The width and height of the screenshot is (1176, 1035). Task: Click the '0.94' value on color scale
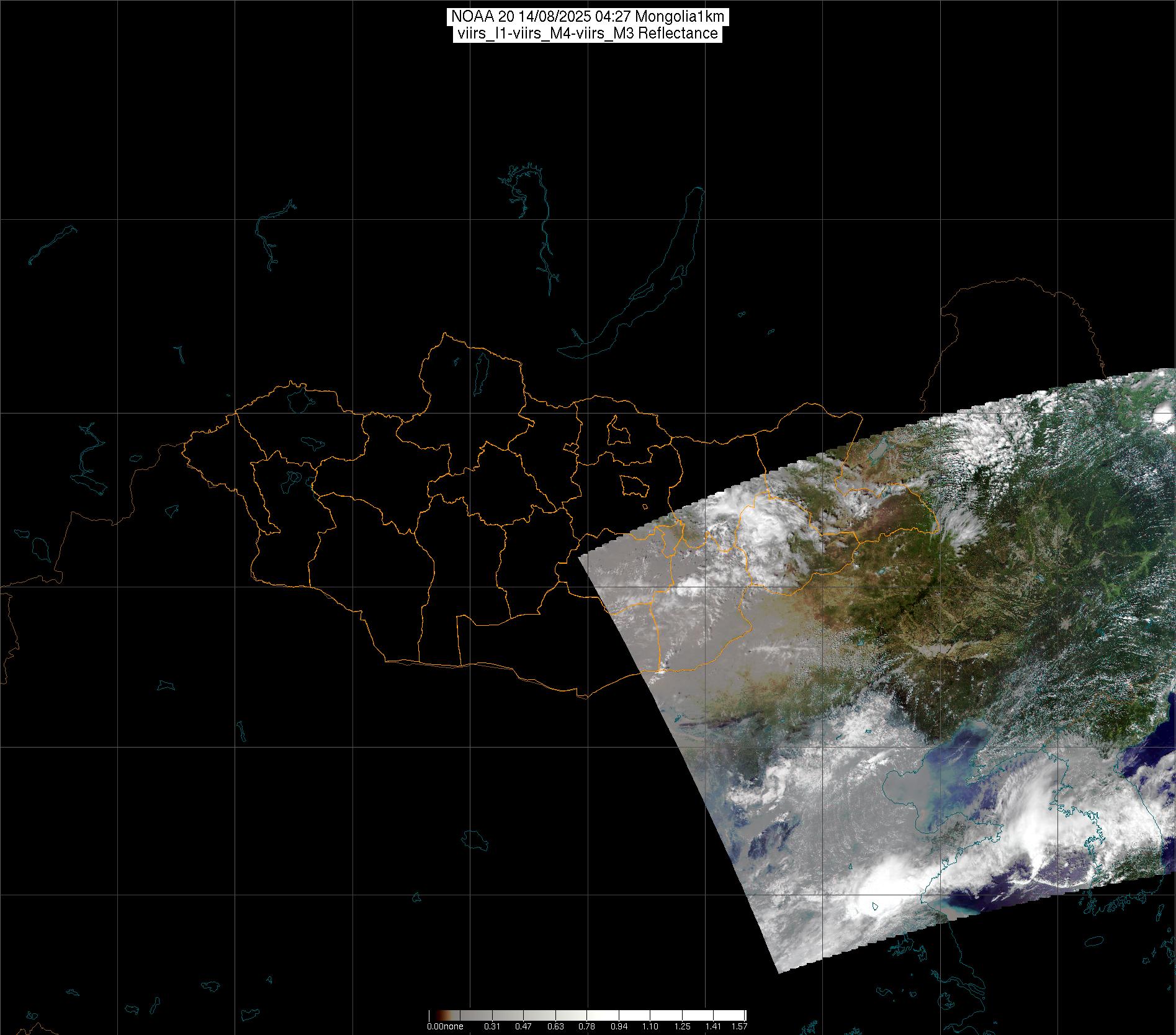tap(619, 1027)
